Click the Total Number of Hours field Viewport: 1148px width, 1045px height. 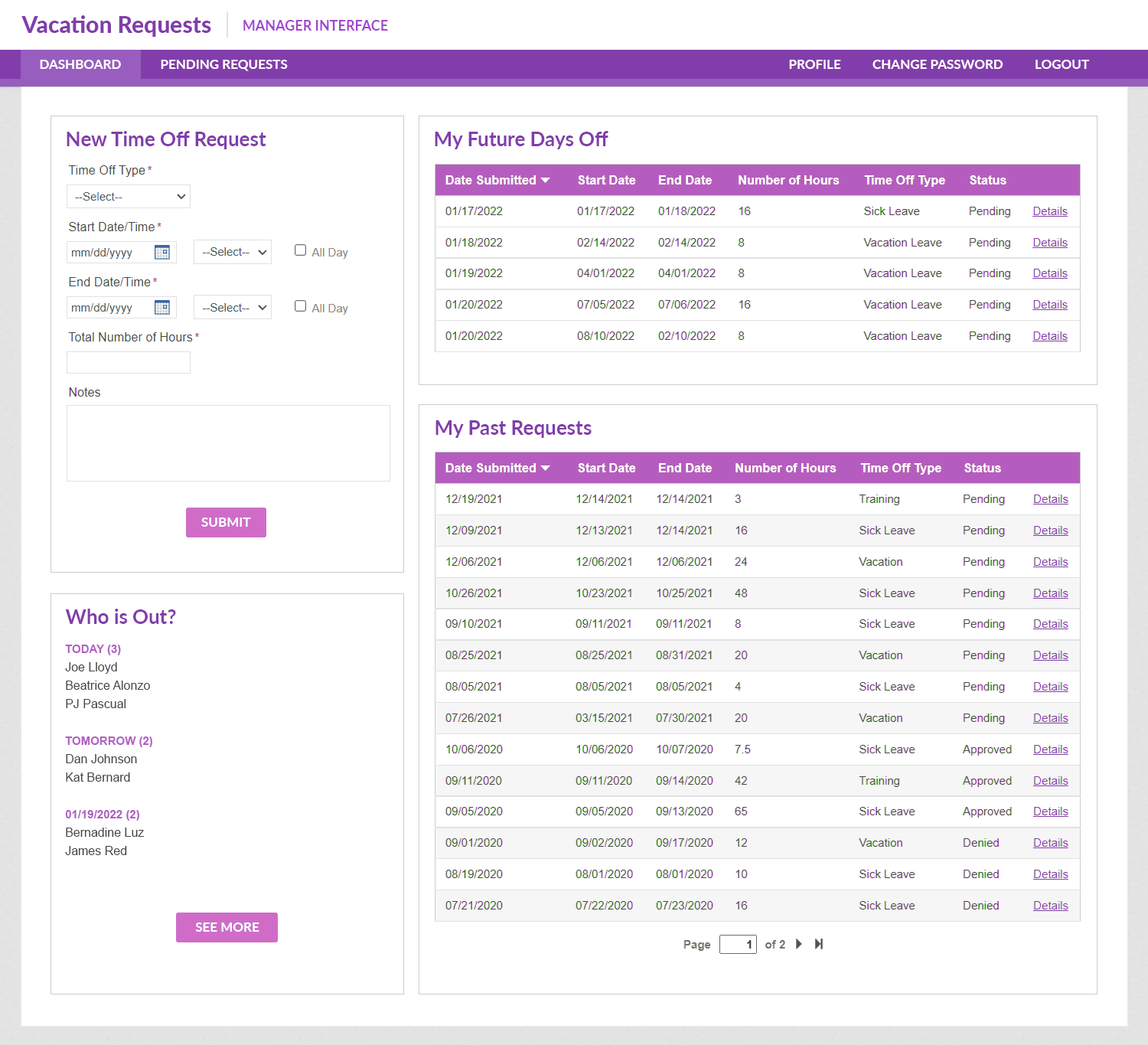[129, 363]
